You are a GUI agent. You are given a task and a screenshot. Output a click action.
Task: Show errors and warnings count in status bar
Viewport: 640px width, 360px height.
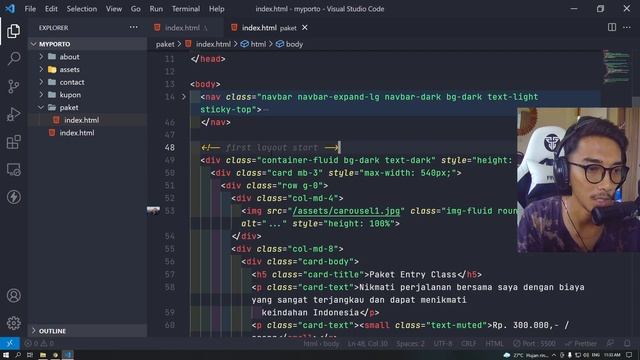click(39, 343)
